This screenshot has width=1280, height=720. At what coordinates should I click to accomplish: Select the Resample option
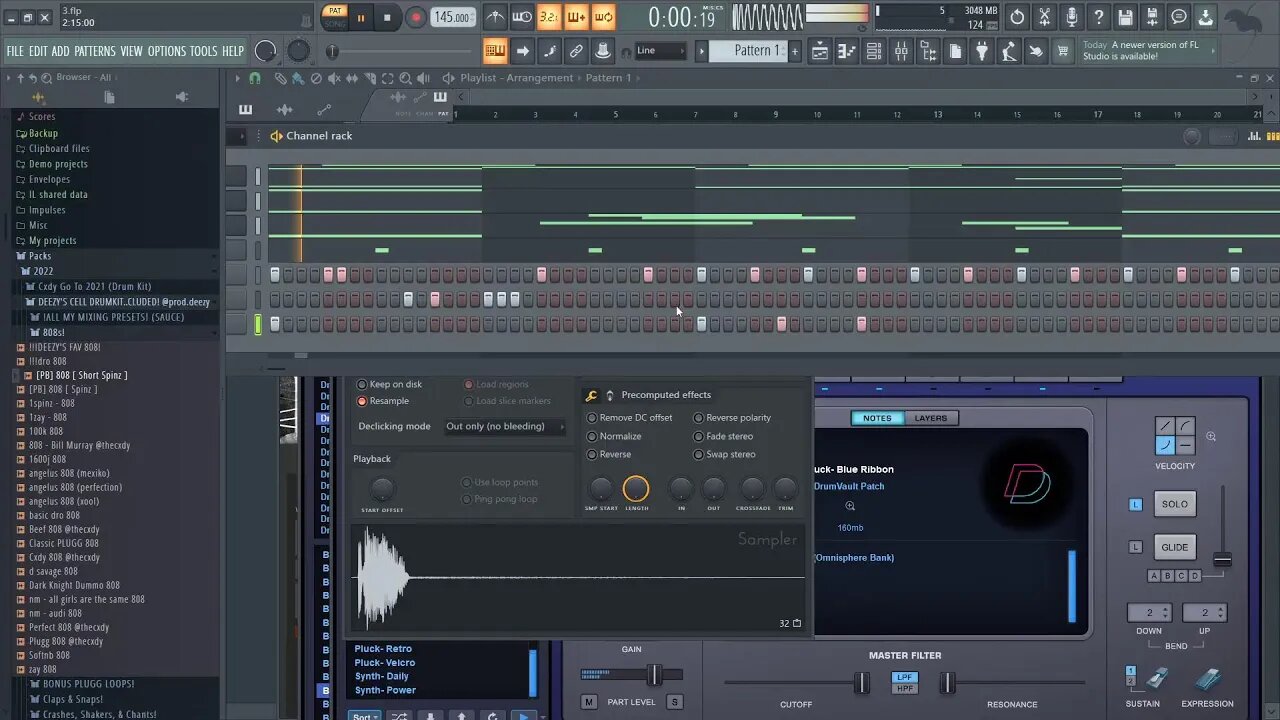click(382, 401)
